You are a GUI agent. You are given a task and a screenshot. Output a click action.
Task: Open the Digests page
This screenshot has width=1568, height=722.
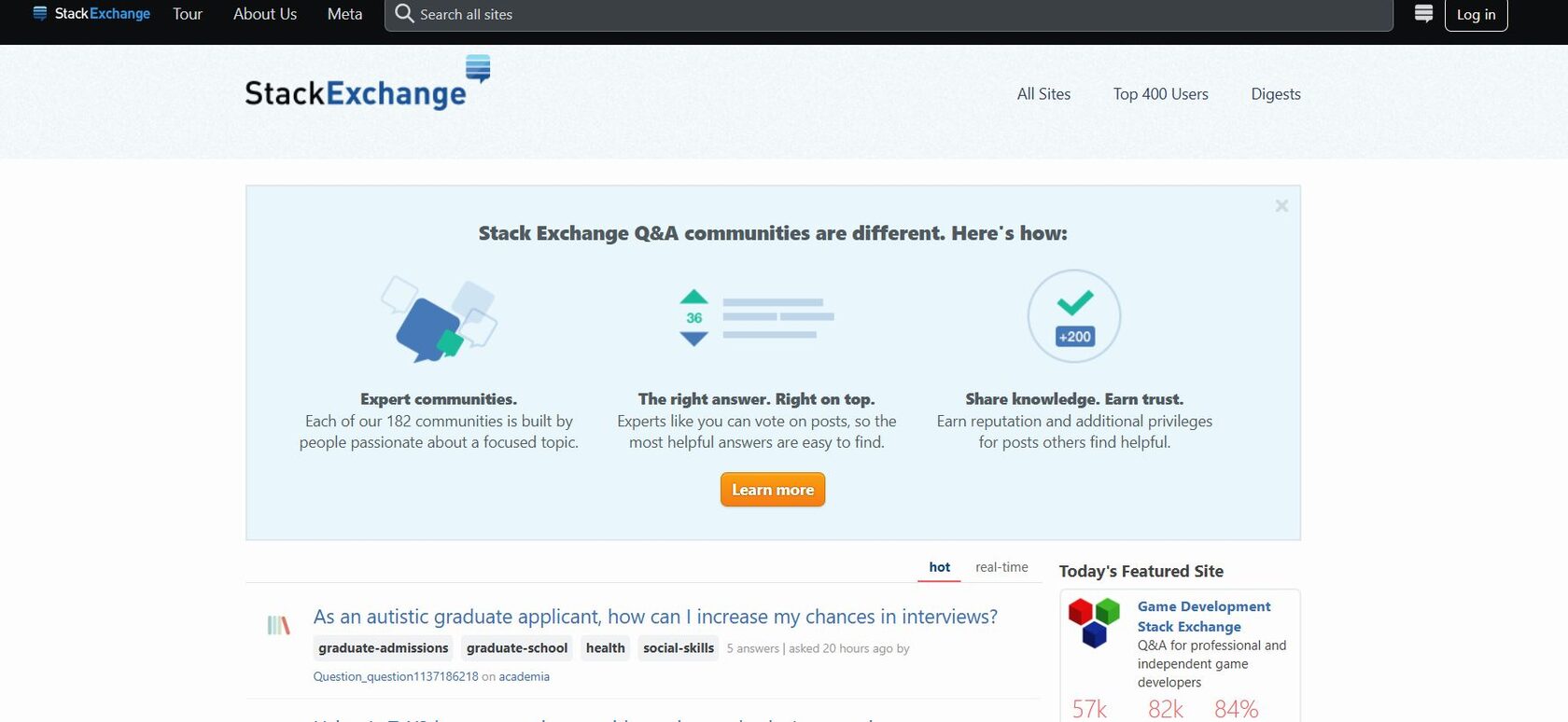[x=1276, y=94]
